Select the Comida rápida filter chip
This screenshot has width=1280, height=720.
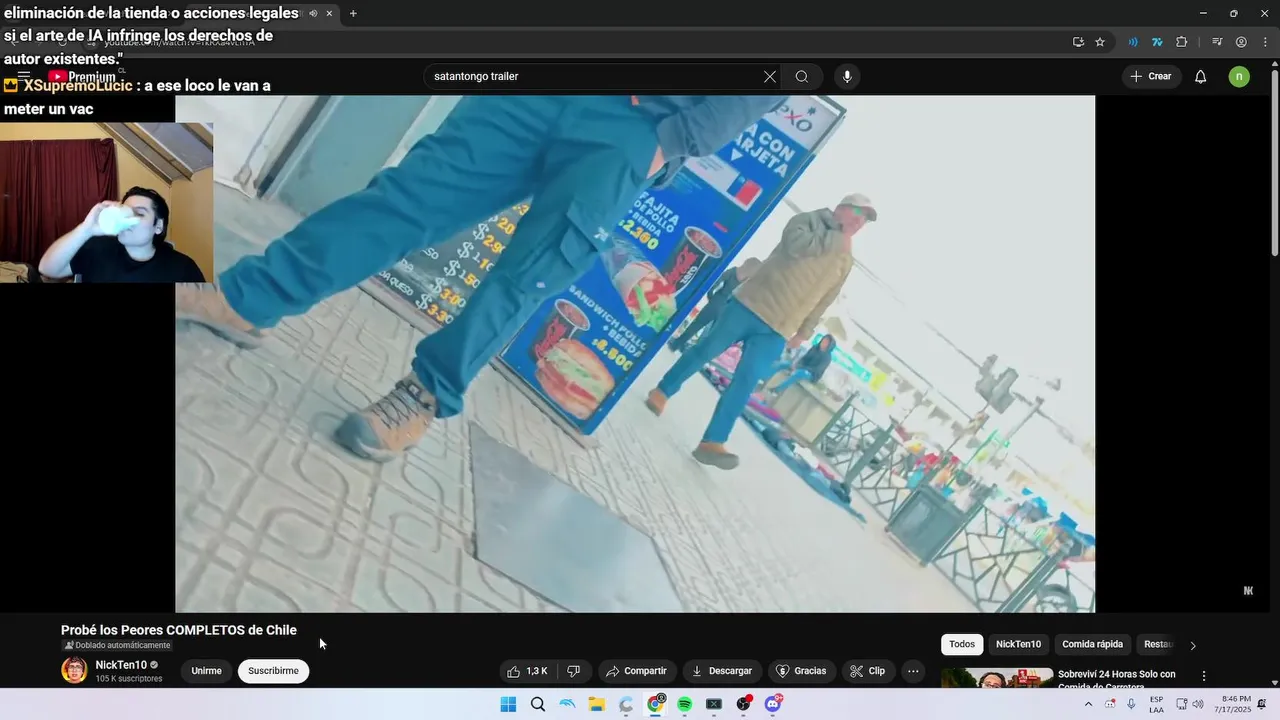1092,645
